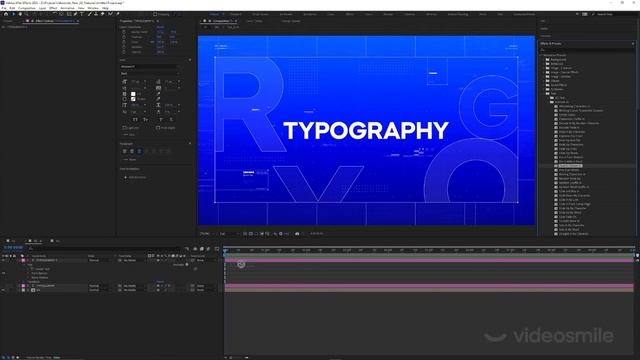Viewport: 640px width, 360px height.
Task: Enable the Snapping checkbox in toolbar
Action: coord(155,14)
